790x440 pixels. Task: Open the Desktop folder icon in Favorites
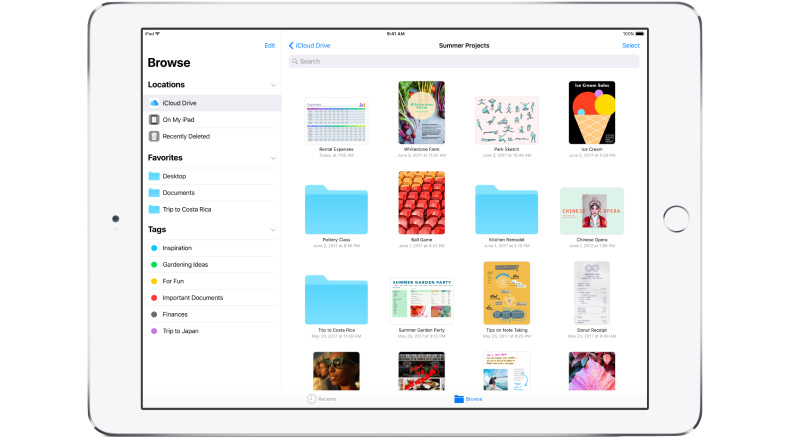tap(154, 176)
